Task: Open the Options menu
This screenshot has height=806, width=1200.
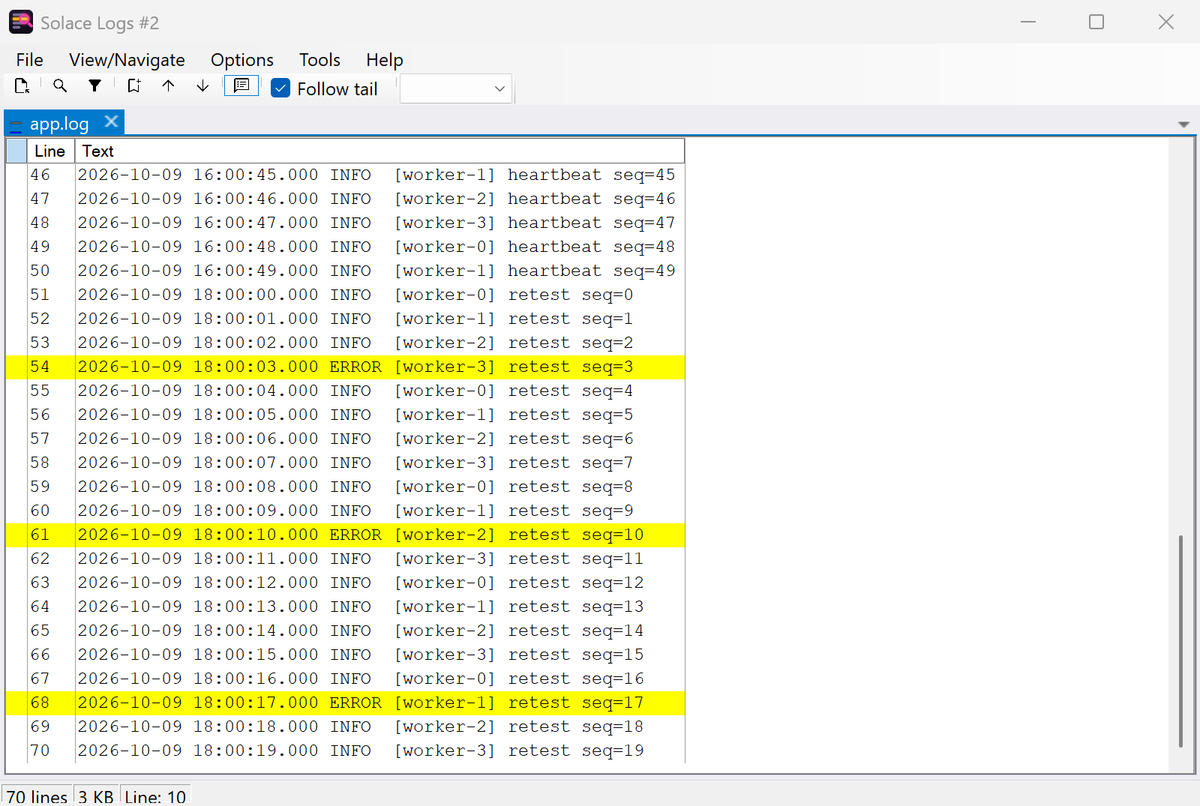Action: (x=242, y=60)
